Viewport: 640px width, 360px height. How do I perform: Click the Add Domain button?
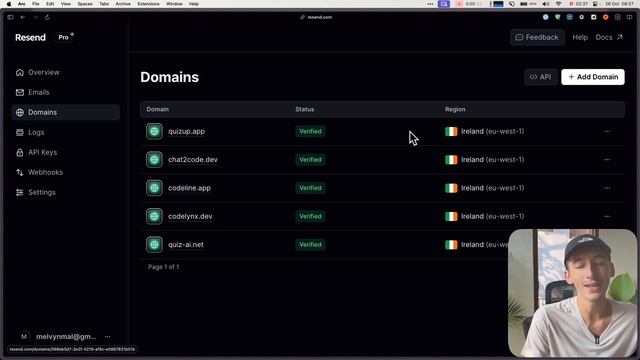click(x=593, y=77)
